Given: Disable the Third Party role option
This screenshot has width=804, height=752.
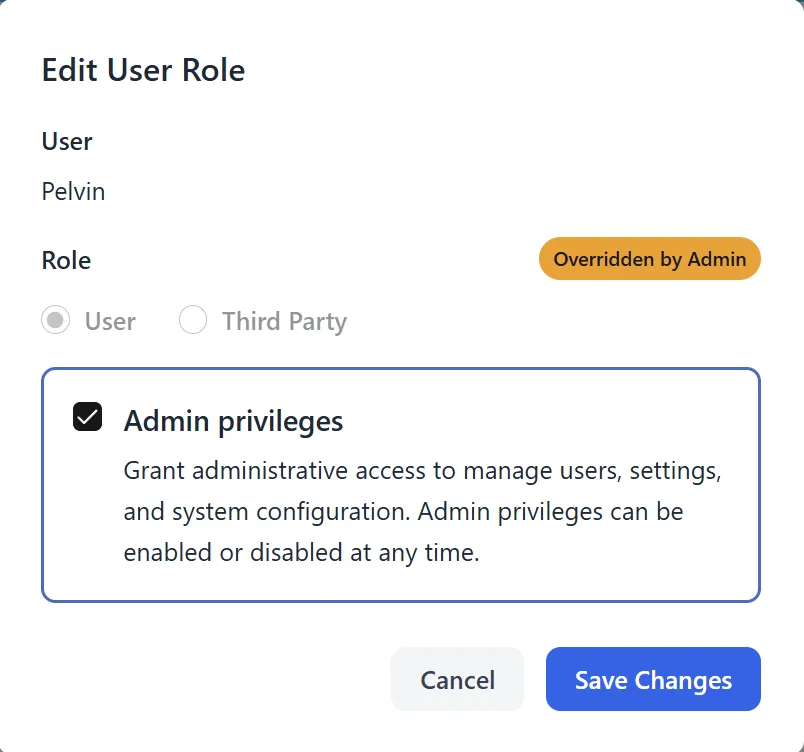Looking at the screenshot, I should [192, 321].
